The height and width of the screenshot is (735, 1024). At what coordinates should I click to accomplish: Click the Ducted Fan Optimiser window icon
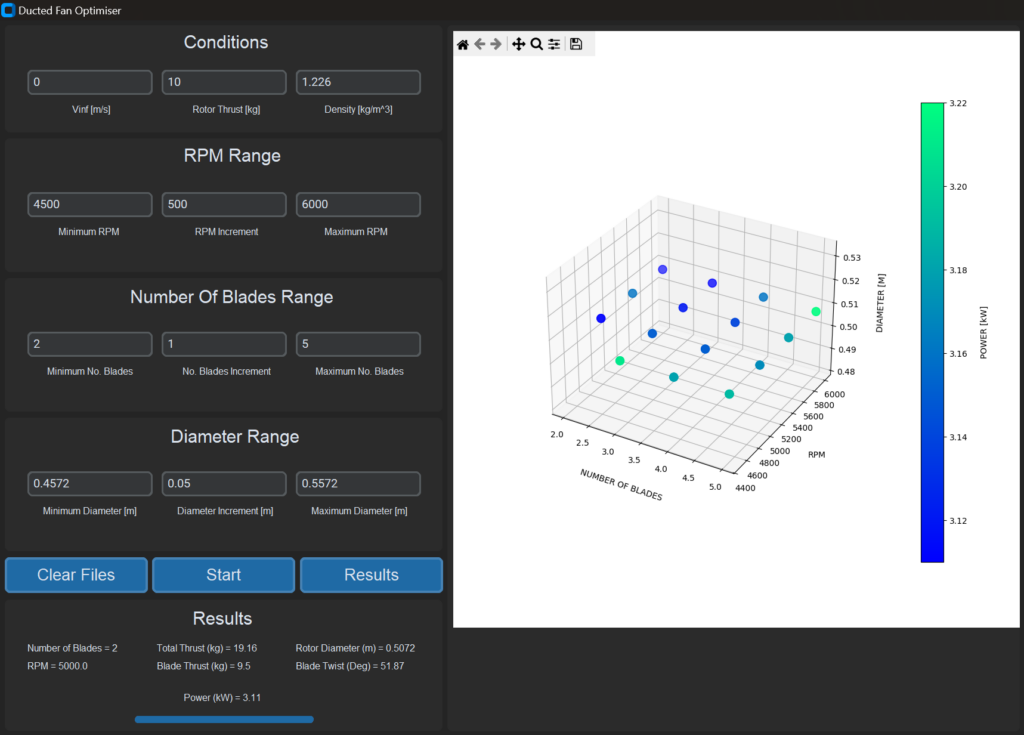click(8, 10)
